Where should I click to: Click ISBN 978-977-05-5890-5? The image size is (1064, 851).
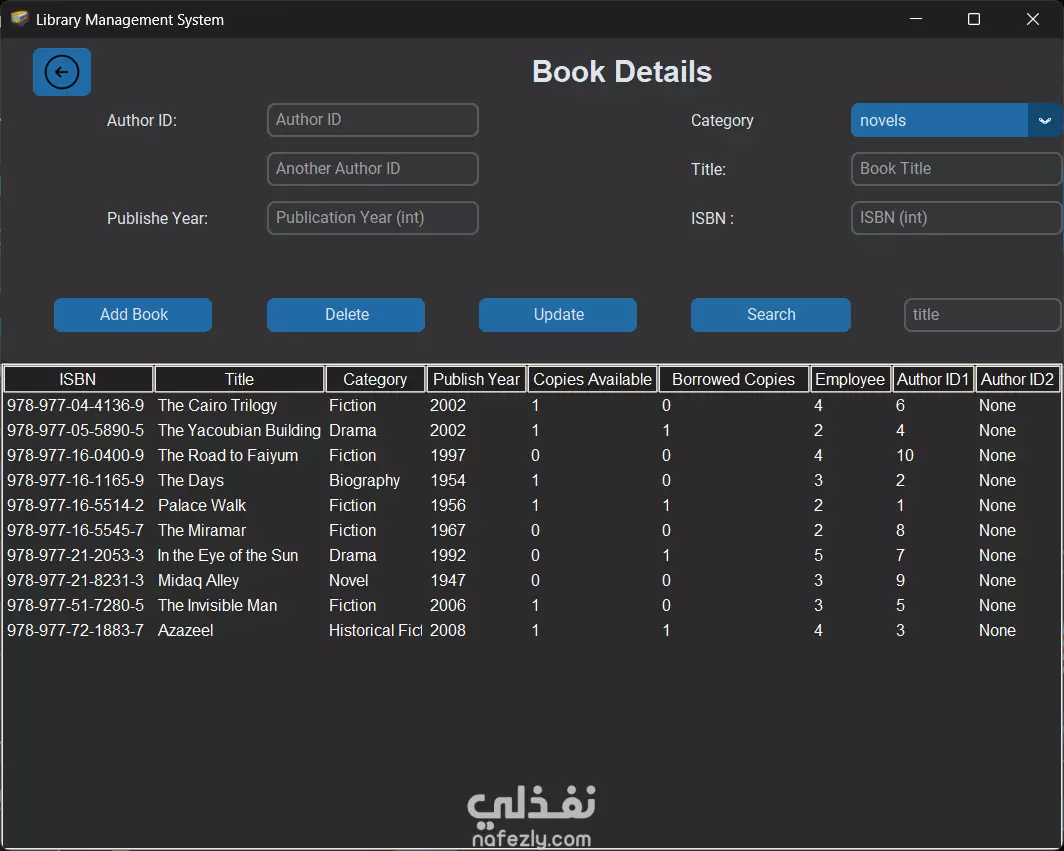pos(75,431)
